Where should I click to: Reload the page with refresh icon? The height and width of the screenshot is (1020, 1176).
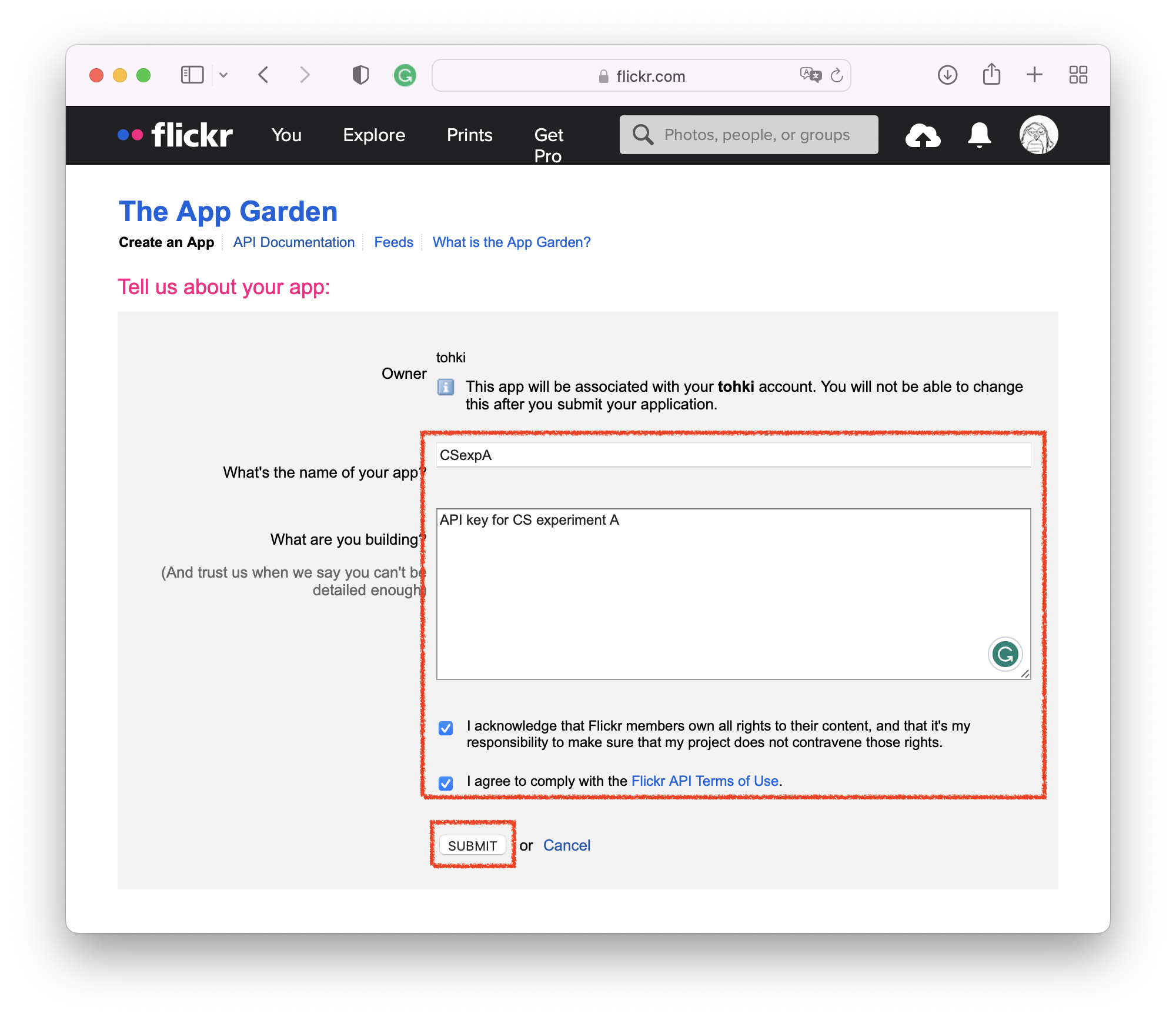[837, 75]
